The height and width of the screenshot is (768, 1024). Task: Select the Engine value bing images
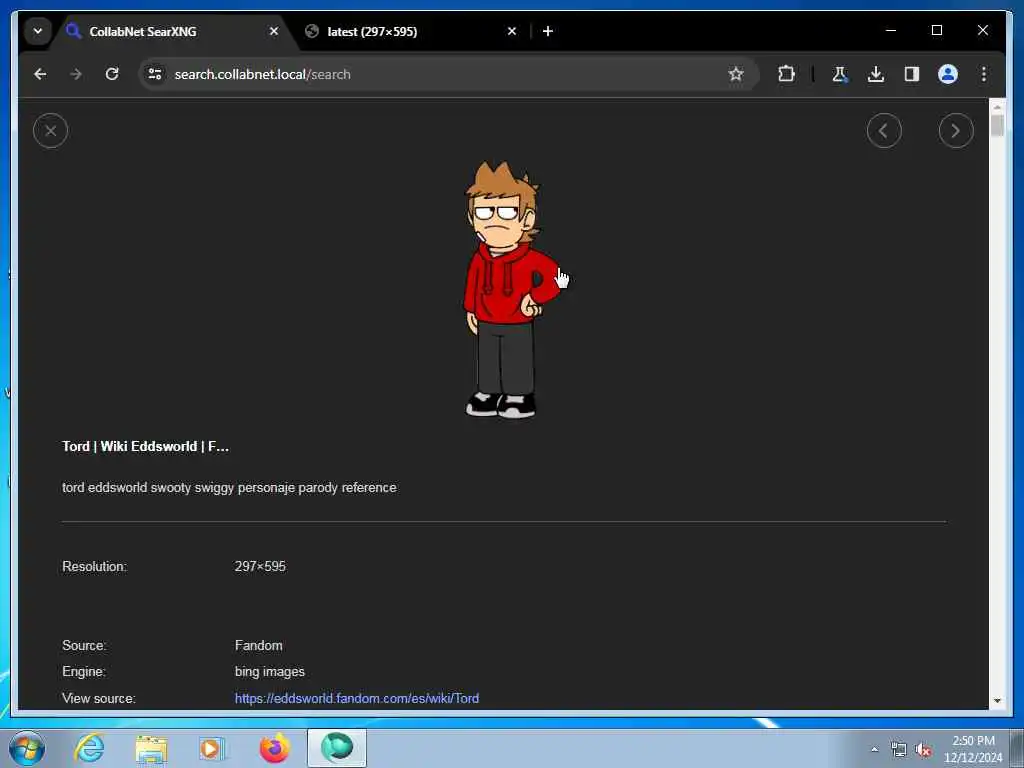(270, 671)
